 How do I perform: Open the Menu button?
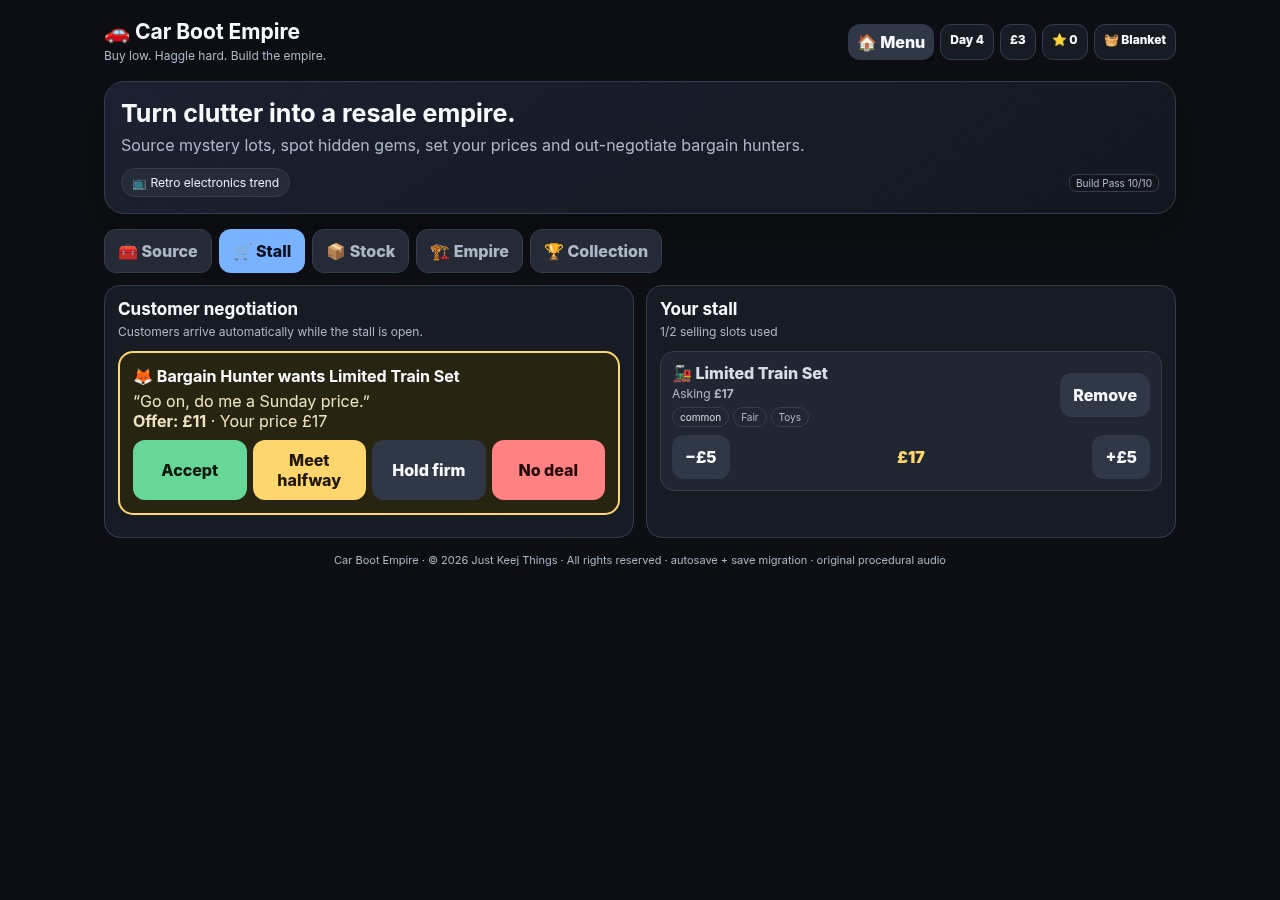[x=891, y=42]
